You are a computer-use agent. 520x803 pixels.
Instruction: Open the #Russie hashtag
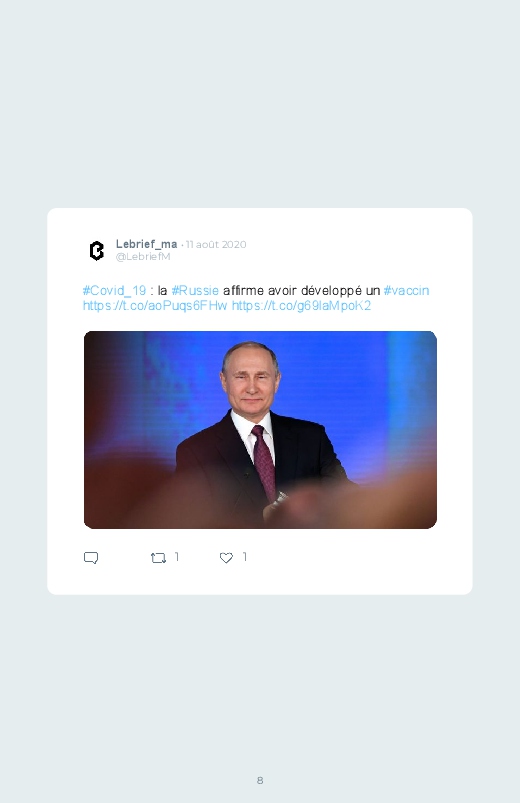pos(195,291)
